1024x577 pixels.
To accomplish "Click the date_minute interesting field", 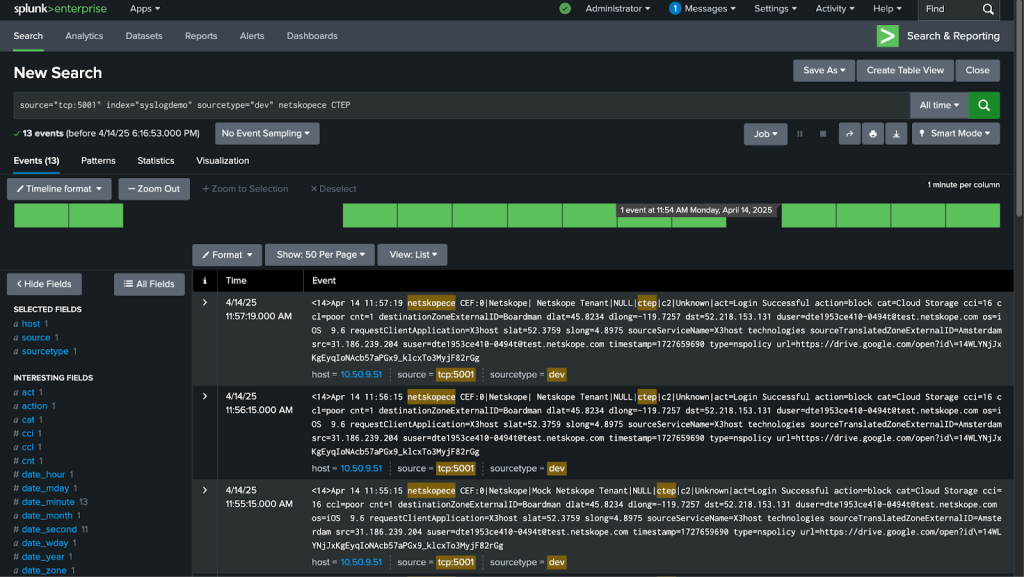I will tap(48, 502).
